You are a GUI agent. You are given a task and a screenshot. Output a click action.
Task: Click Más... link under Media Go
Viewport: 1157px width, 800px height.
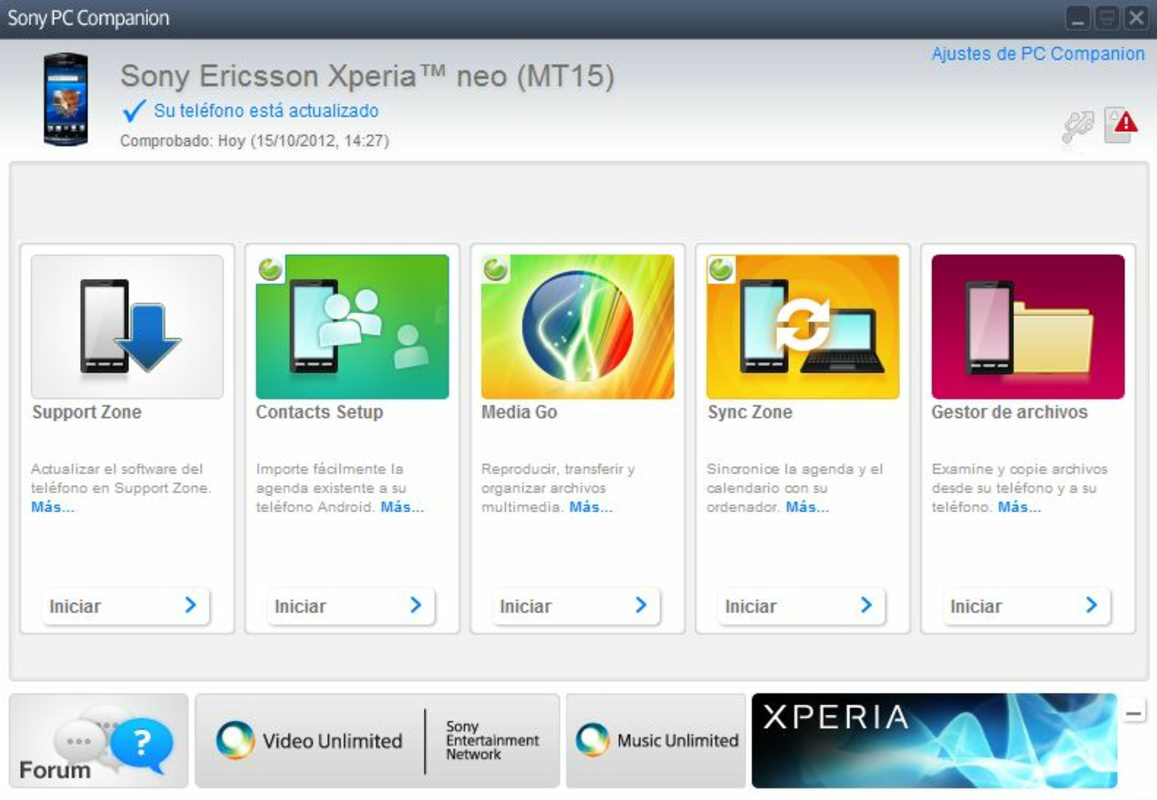tap(591, 507)
